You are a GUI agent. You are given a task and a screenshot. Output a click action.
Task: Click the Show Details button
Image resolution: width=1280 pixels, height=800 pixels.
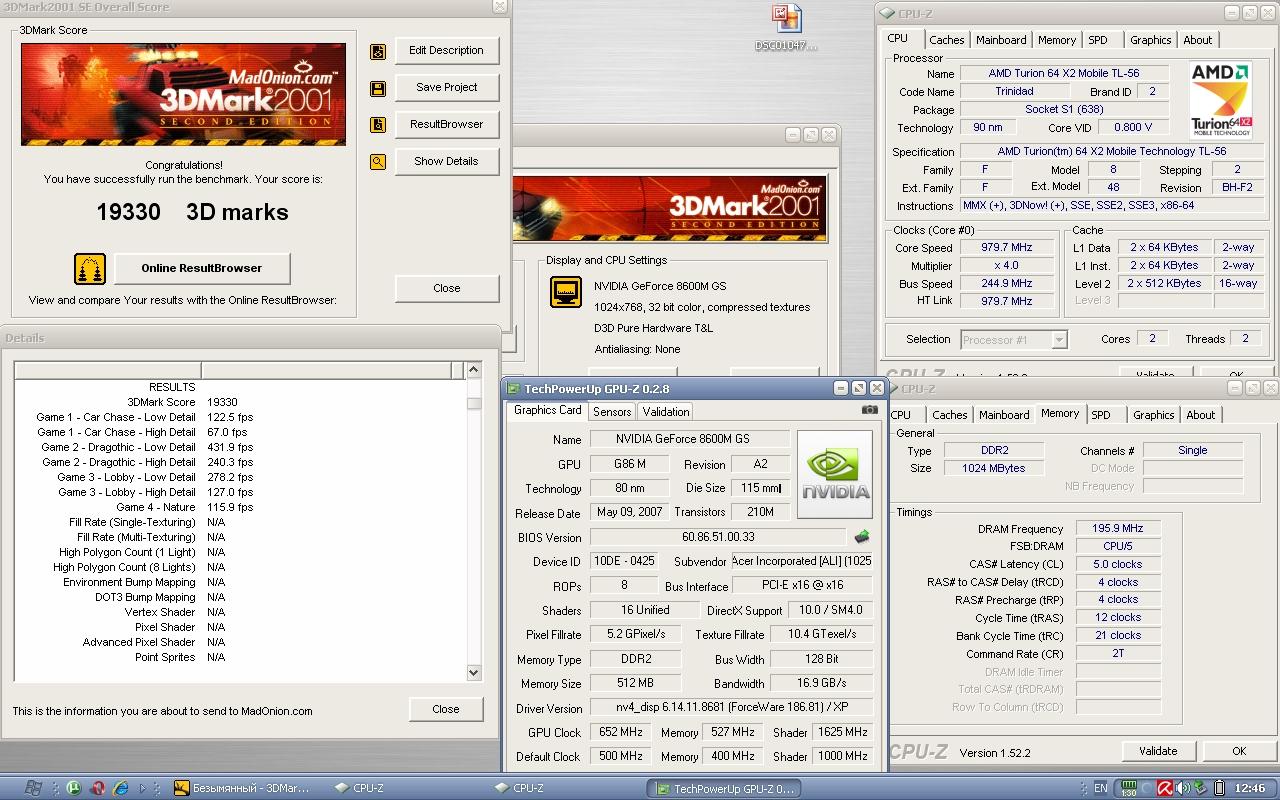(x=447, y=161)
